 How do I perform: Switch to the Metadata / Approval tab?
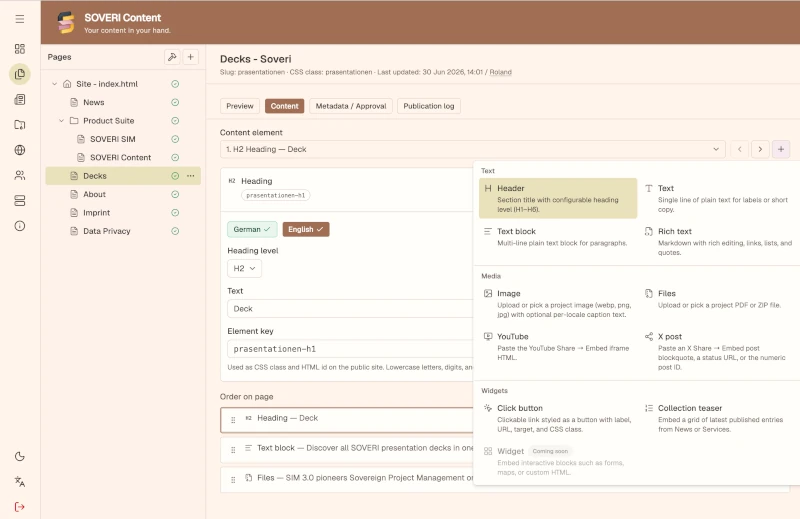351,106
